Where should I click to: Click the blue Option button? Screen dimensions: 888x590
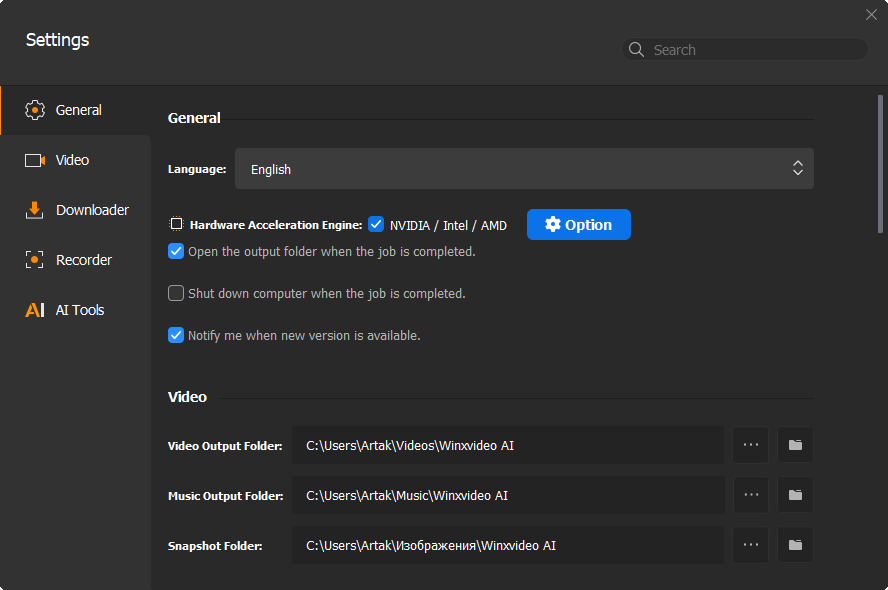579,225
